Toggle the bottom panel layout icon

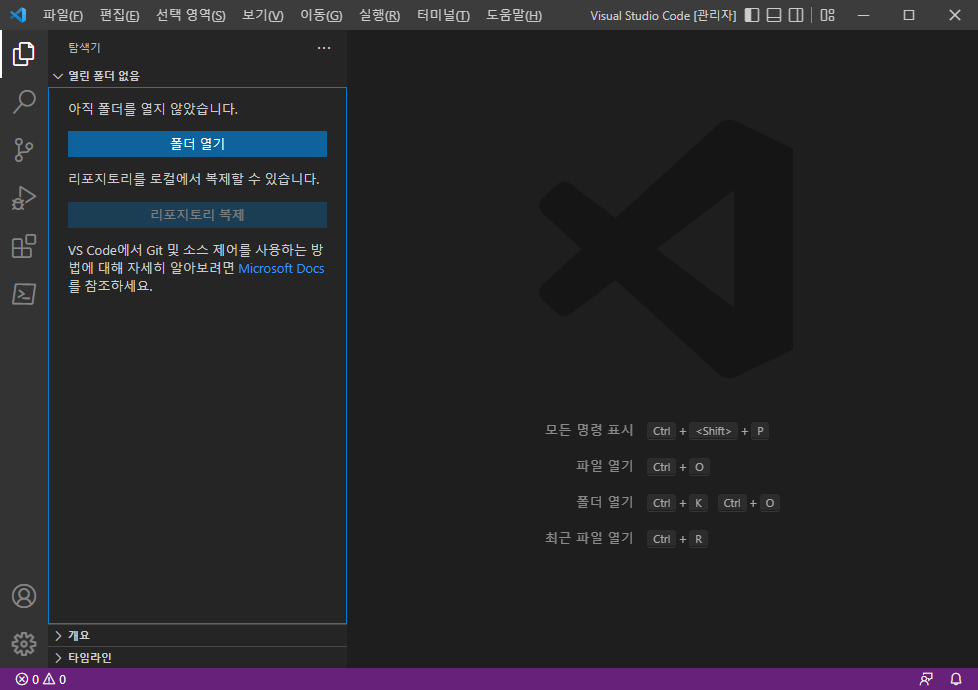pyautogui.click(x=774, y=15)
